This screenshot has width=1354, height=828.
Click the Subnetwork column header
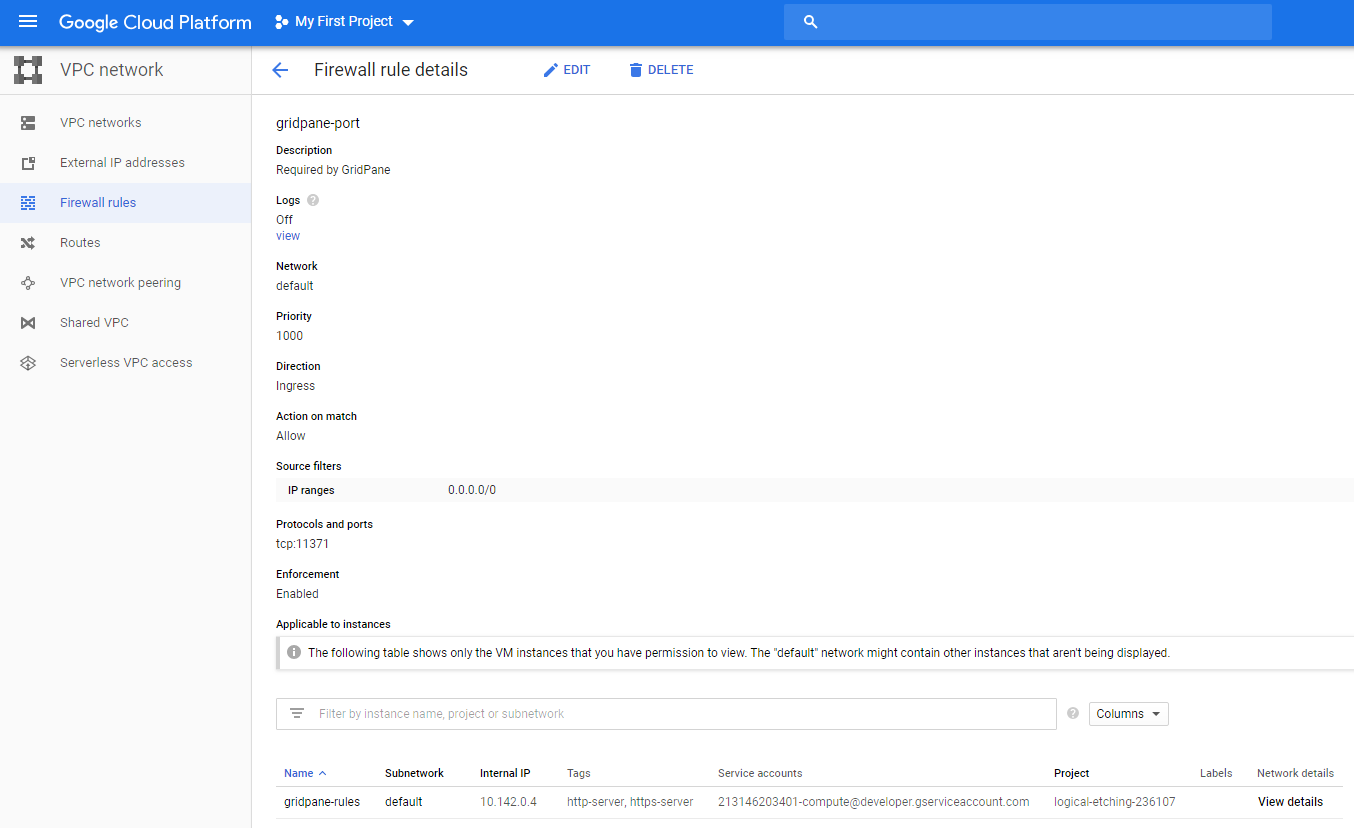(x=414, y=773)
